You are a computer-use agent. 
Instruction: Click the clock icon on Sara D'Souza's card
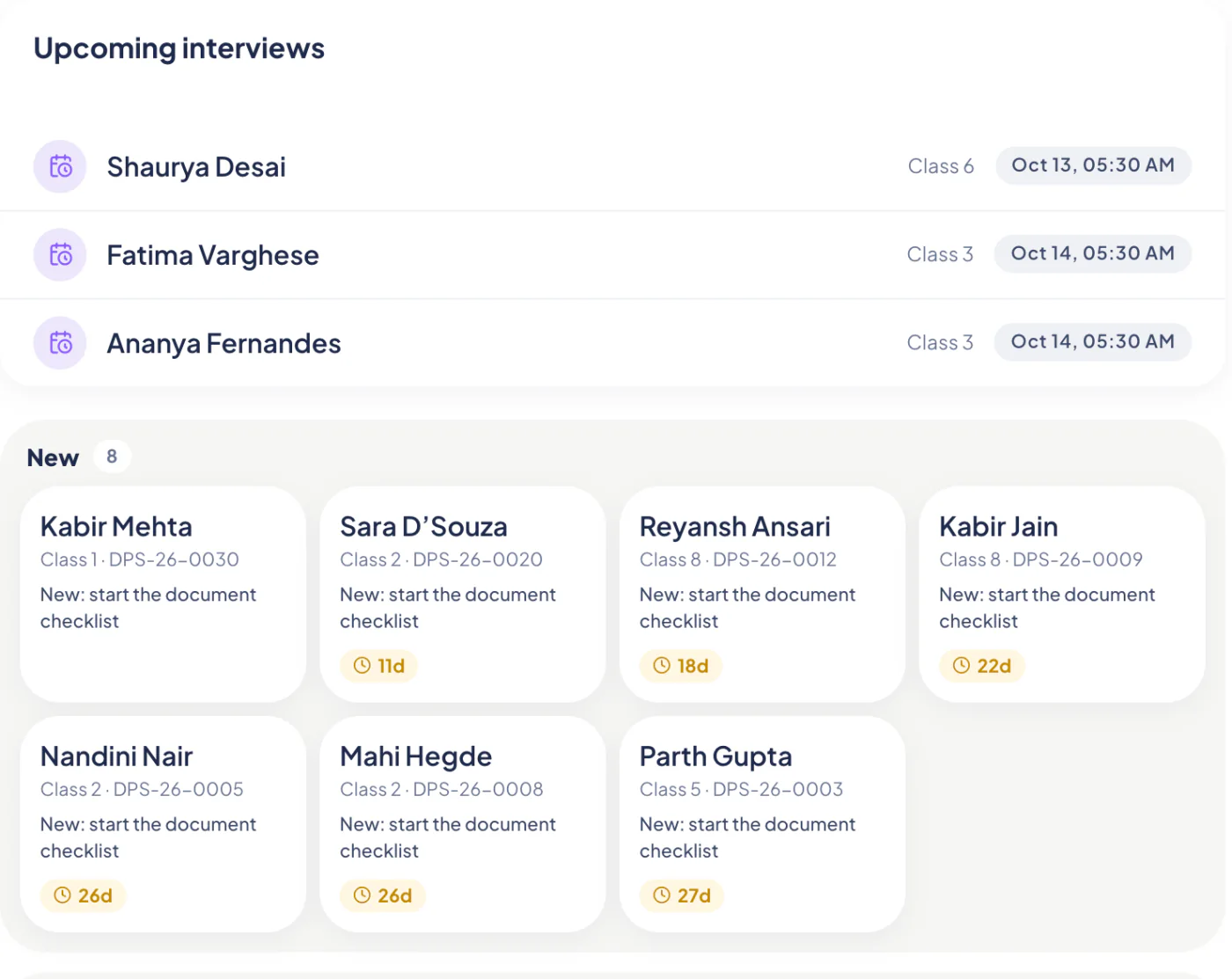coord(362,666)
